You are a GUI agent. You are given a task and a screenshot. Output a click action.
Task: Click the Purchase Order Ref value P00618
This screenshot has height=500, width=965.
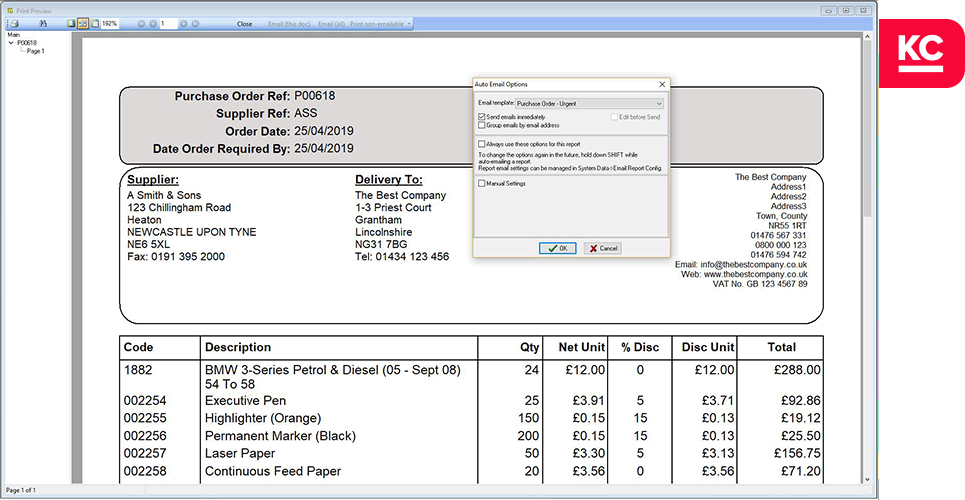coord(314,96)
